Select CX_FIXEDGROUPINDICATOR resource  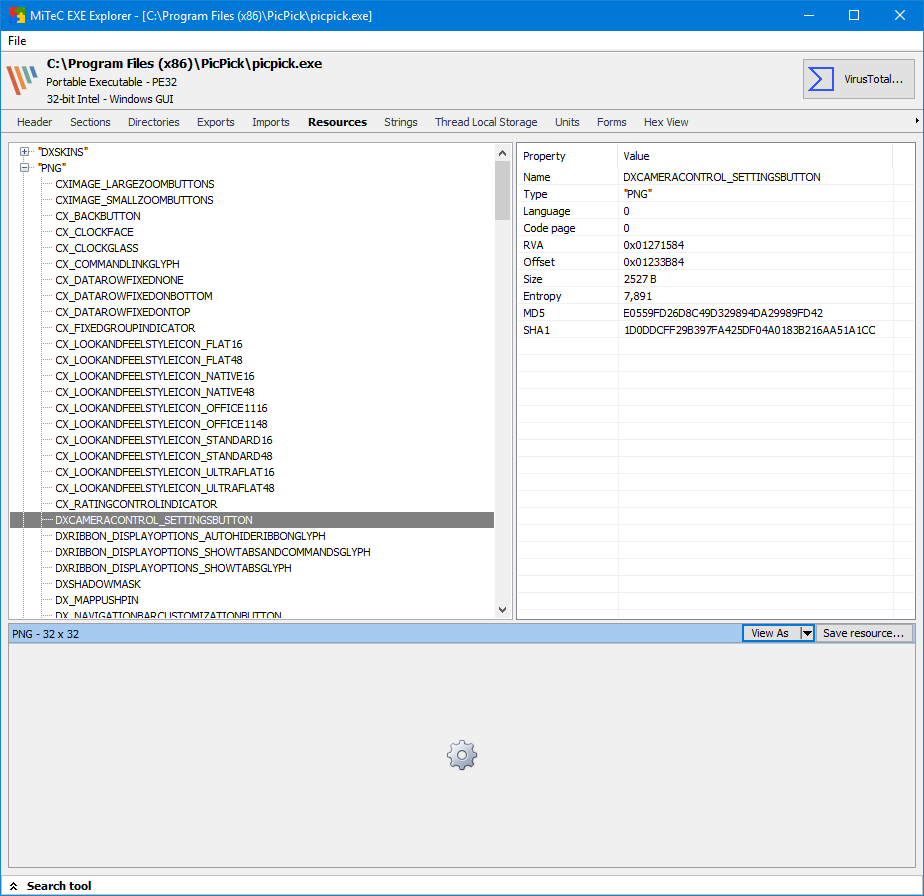pyautogui.click(x=125, y=328)
